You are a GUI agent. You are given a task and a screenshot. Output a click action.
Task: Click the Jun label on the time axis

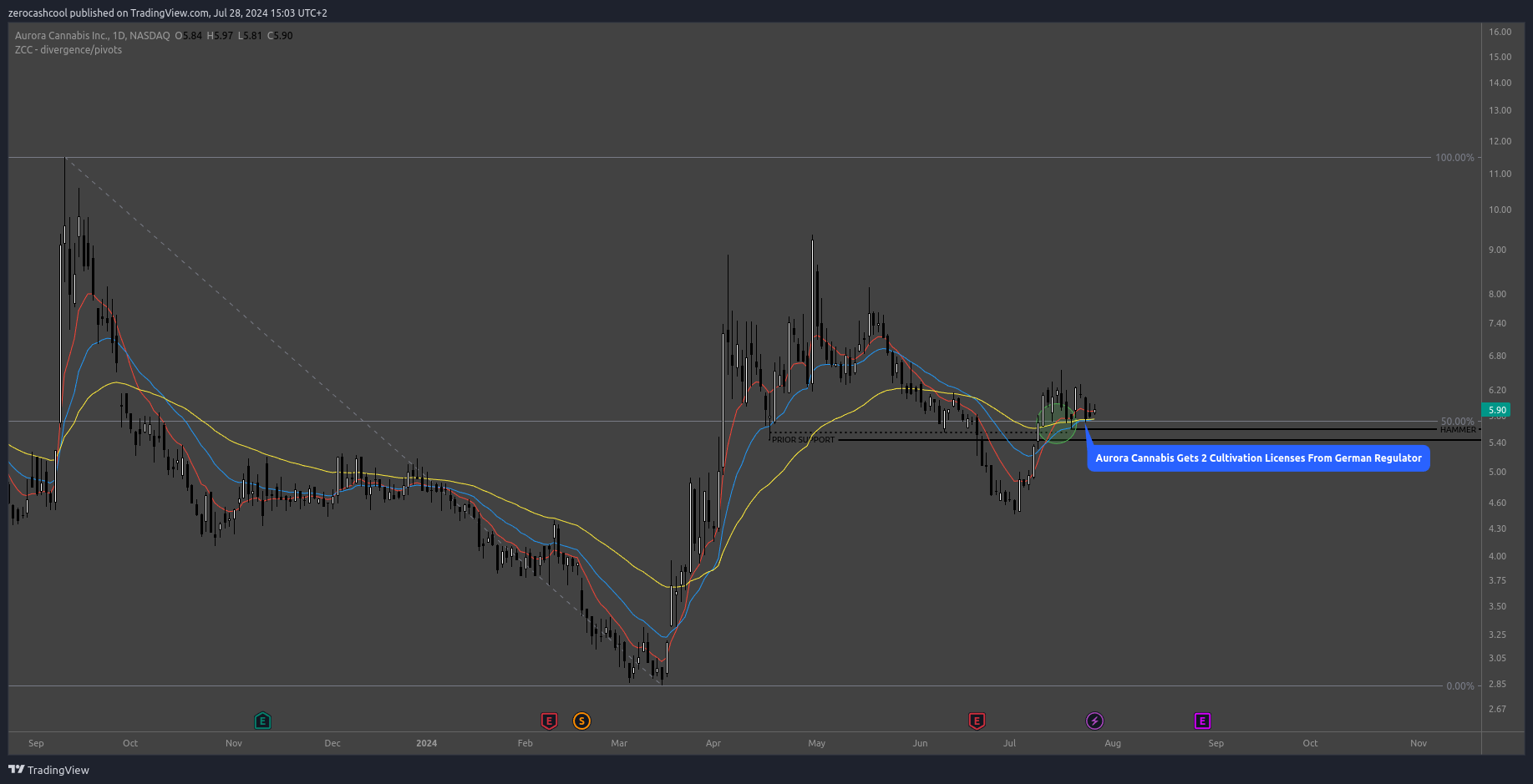click(x=920, y=743)
